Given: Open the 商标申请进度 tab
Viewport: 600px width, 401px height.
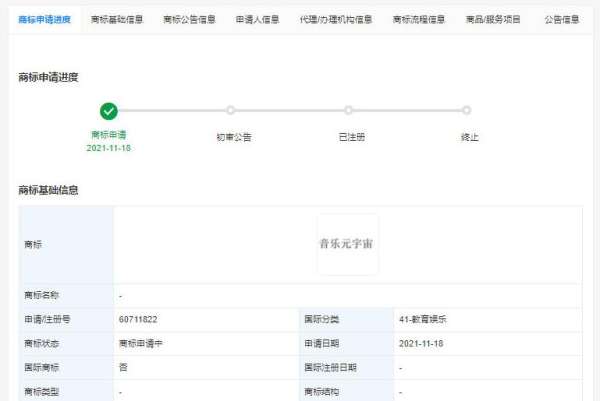Looking at the screenshot, I should [x=44, y=20].
